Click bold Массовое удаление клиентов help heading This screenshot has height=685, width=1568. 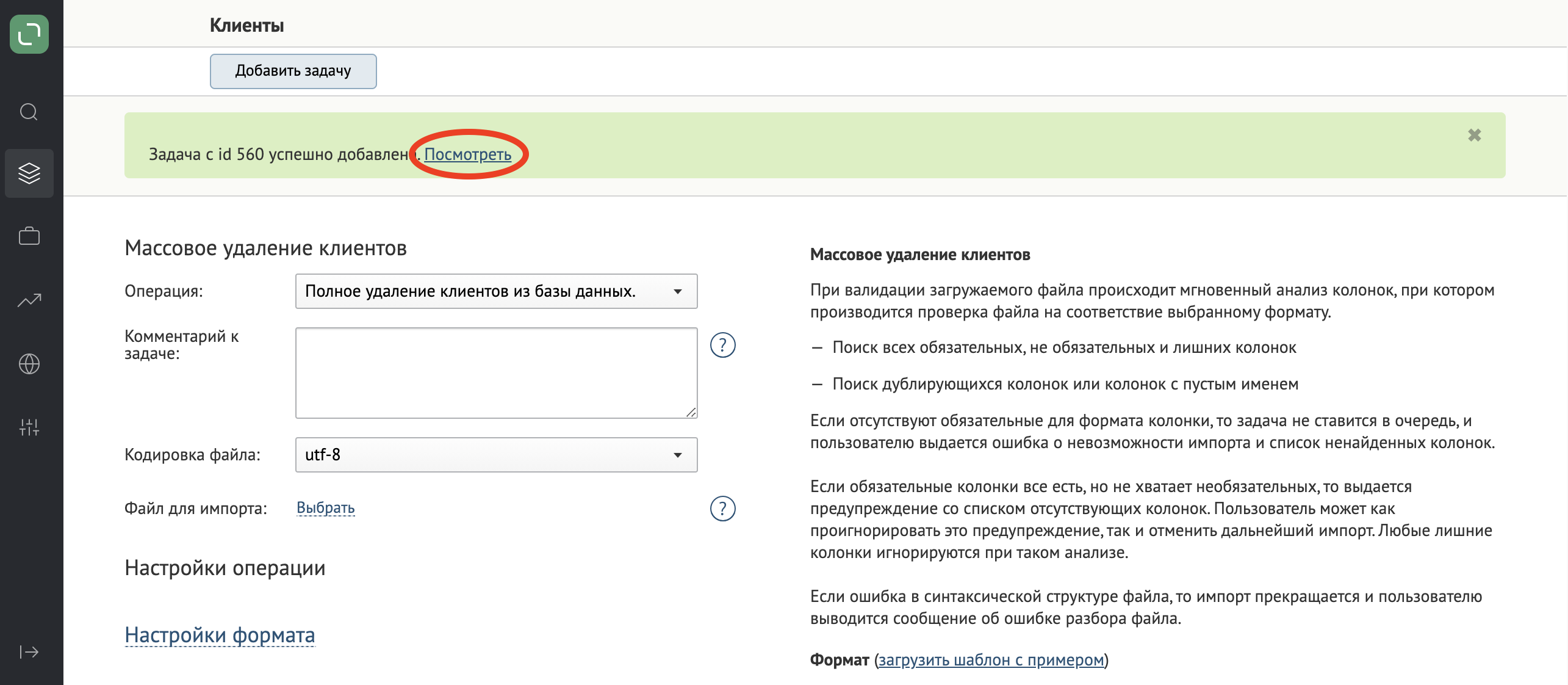920,255
